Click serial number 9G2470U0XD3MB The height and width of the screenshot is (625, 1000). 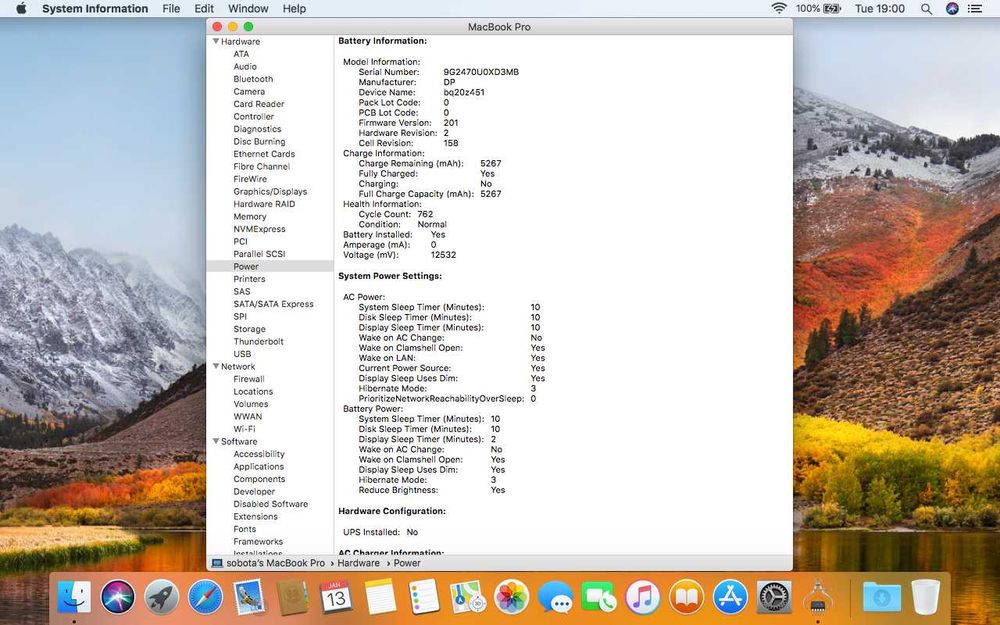(481, 72)
